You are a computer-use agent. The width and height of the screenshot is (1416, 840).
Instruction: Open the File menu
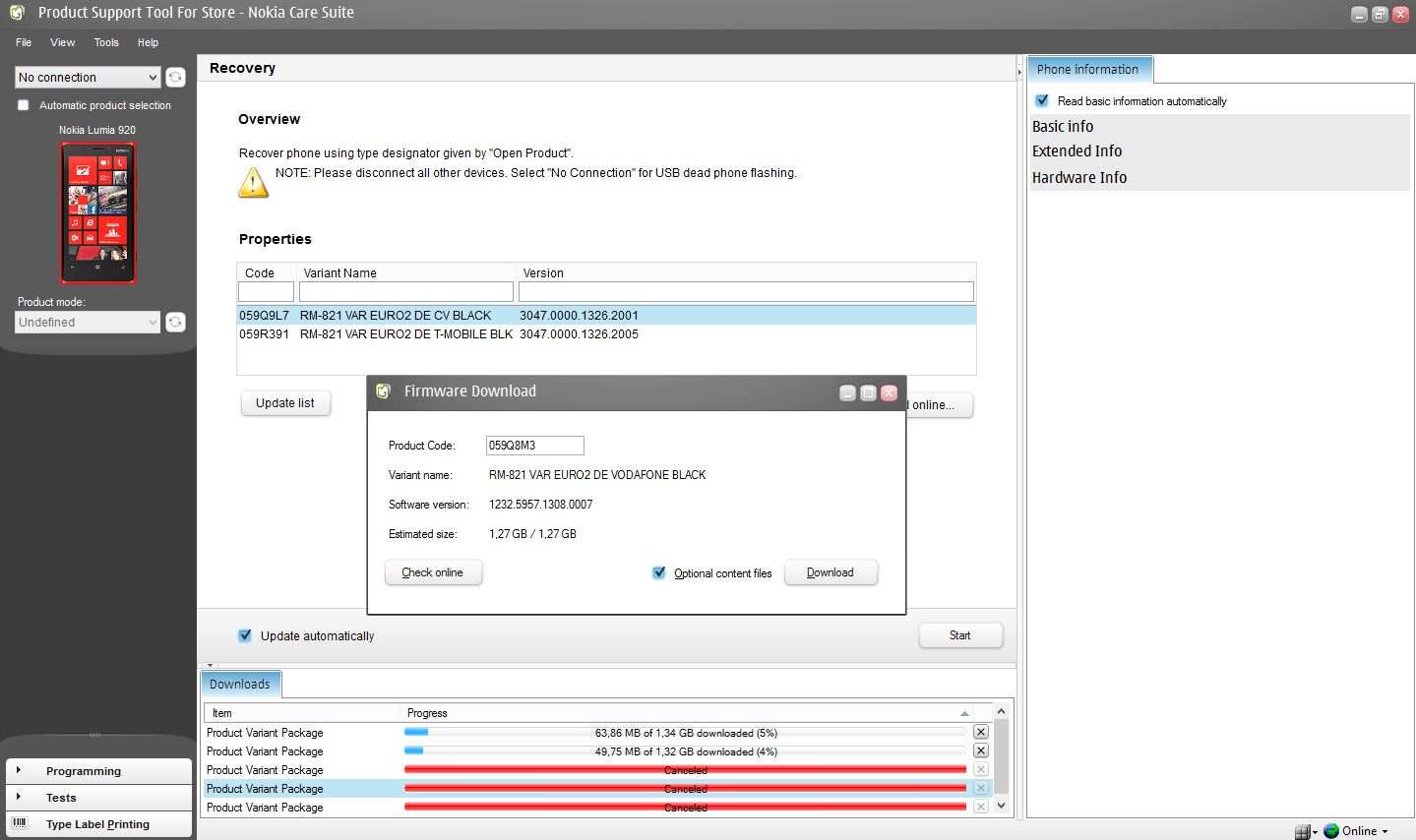(x=24, y=42)
